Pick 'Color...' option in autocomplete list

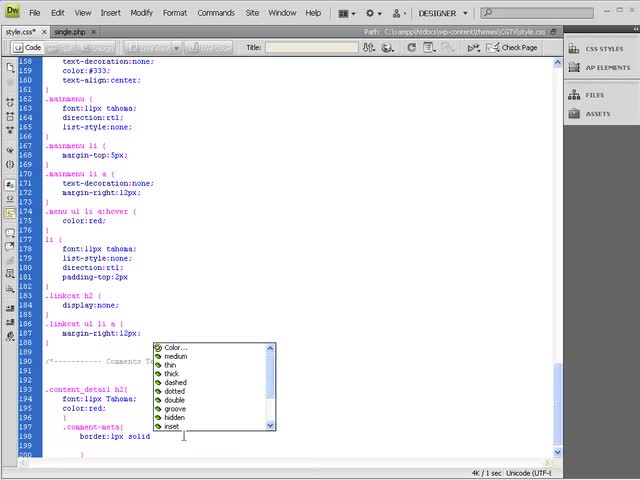tap(175, 347)
